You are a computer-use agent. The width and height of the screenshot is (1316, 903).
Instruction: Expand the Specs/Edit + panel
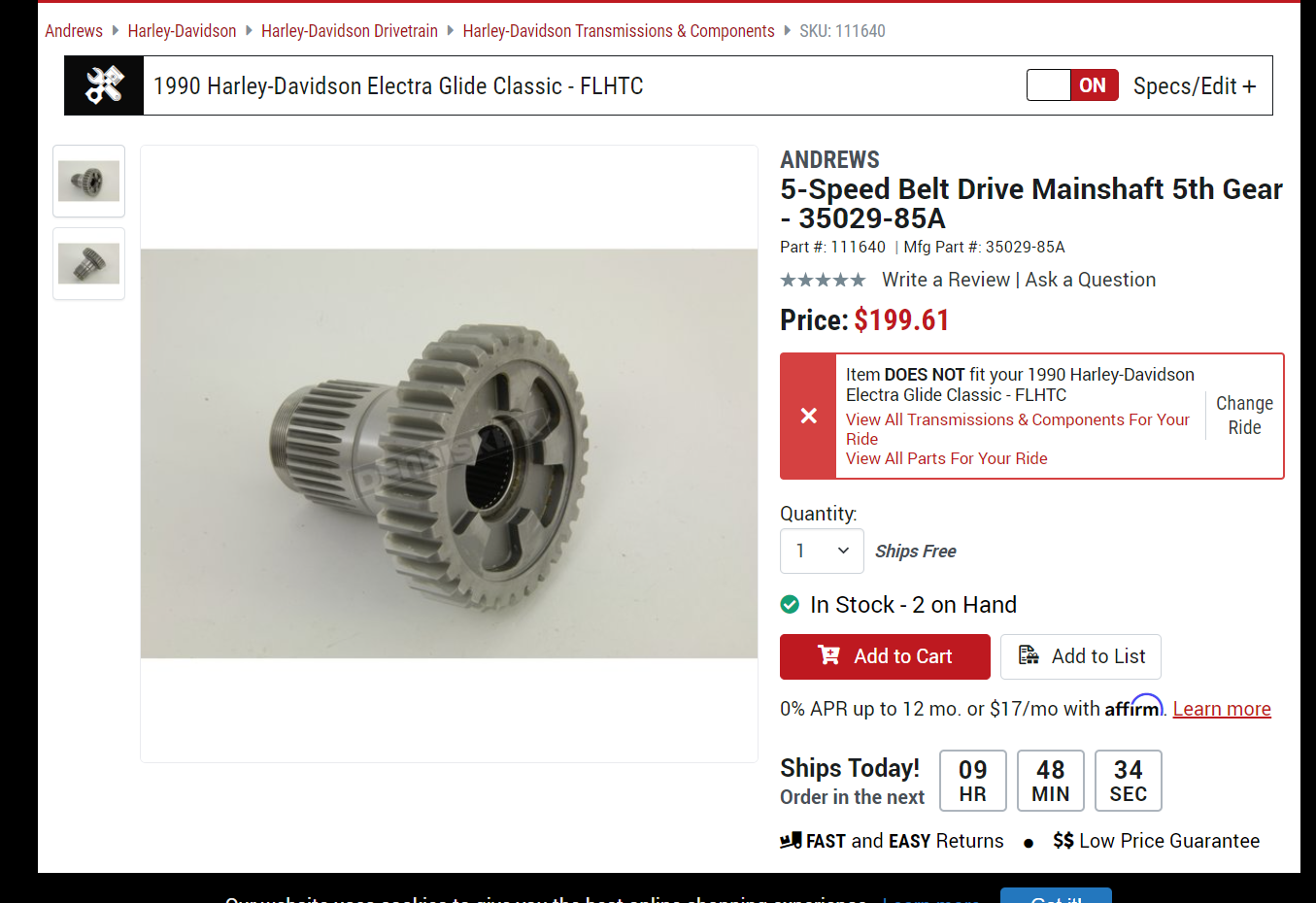point(1195,86)
